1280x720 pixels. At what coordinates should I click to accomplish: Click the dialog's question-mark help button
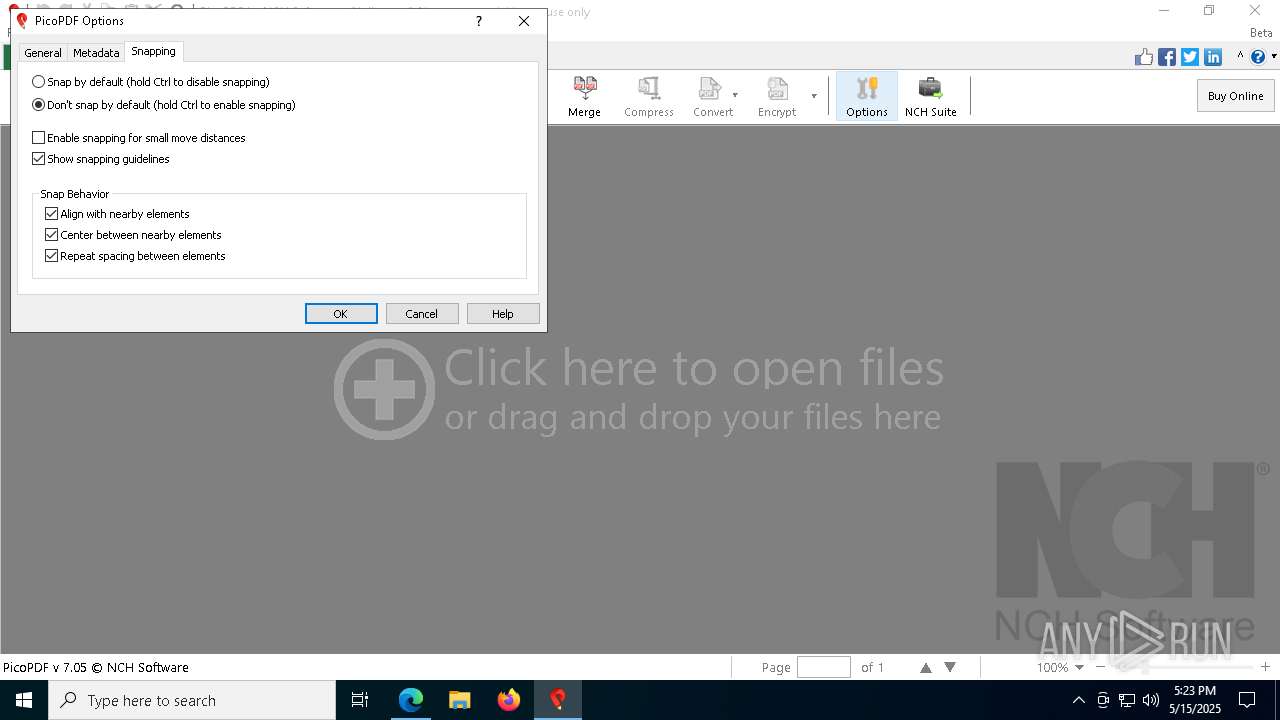[x=478, y=21]
